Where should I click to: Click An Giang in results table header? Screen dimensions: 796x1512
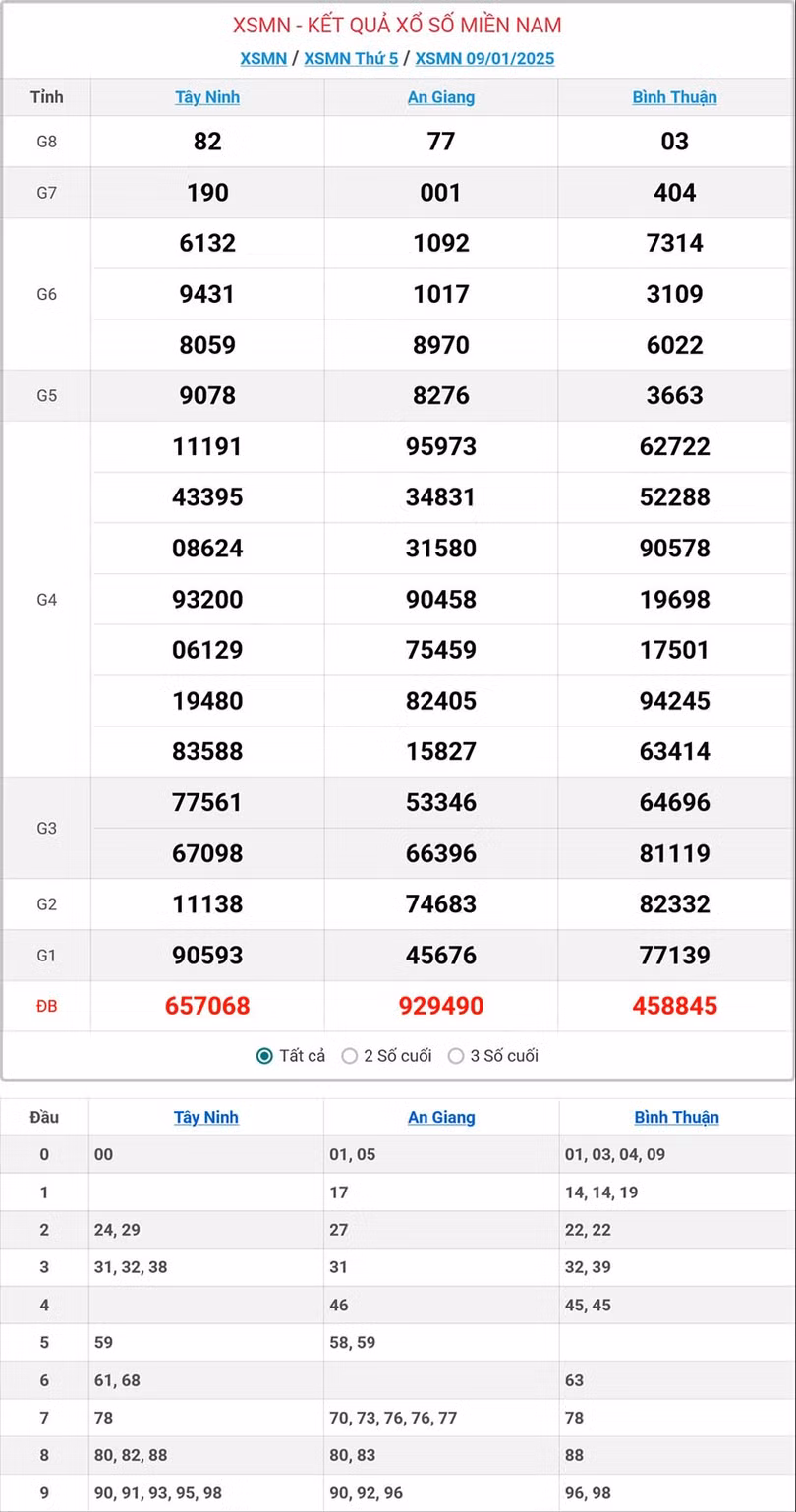coord(441,97)
